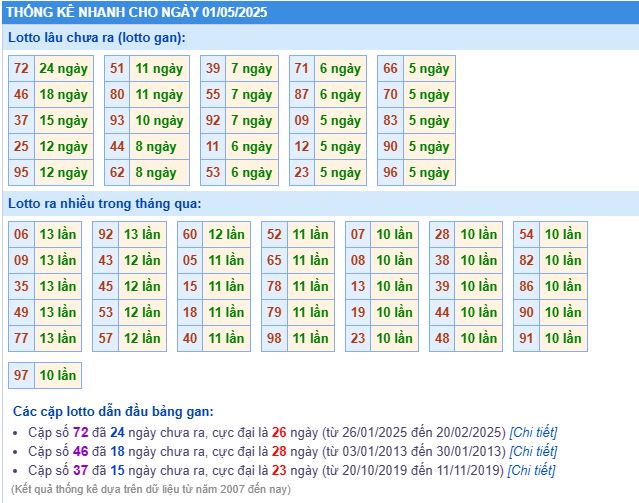The height and width of the screenshot is (503, 639).
Task: Select lotto number 05 in frequency table
Action: (190, 260)
